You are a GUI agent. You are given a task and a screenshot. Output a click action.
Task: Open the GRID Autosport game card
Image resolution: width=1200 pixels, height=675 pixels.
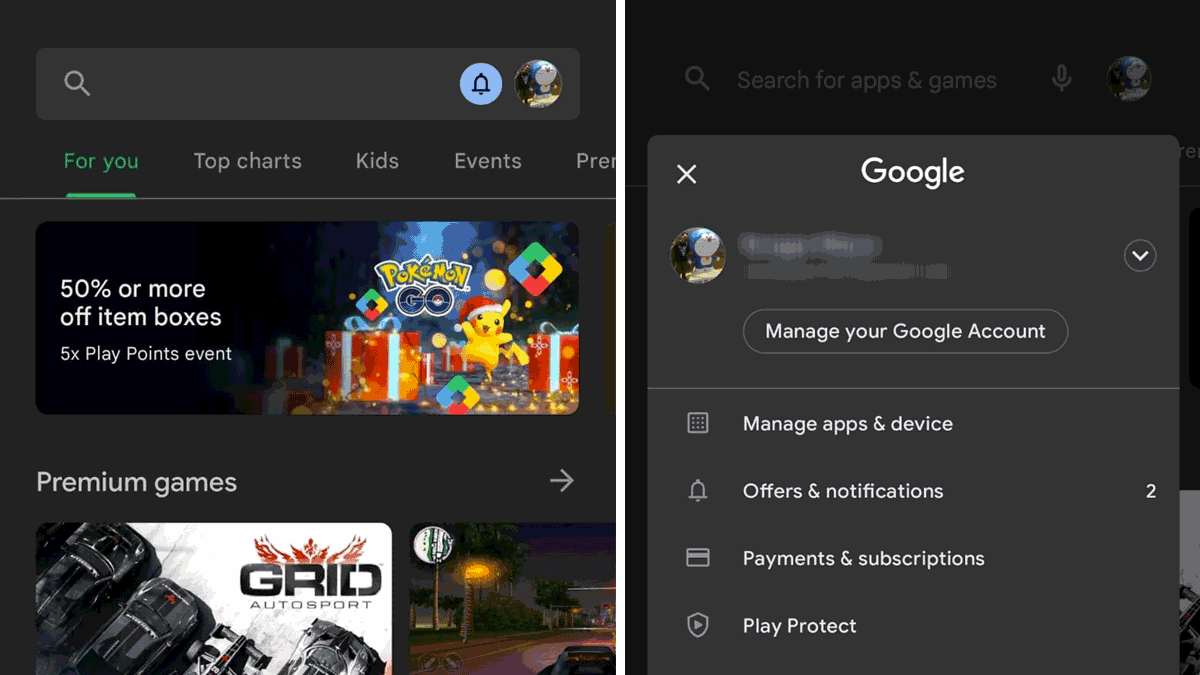[214, 599]
